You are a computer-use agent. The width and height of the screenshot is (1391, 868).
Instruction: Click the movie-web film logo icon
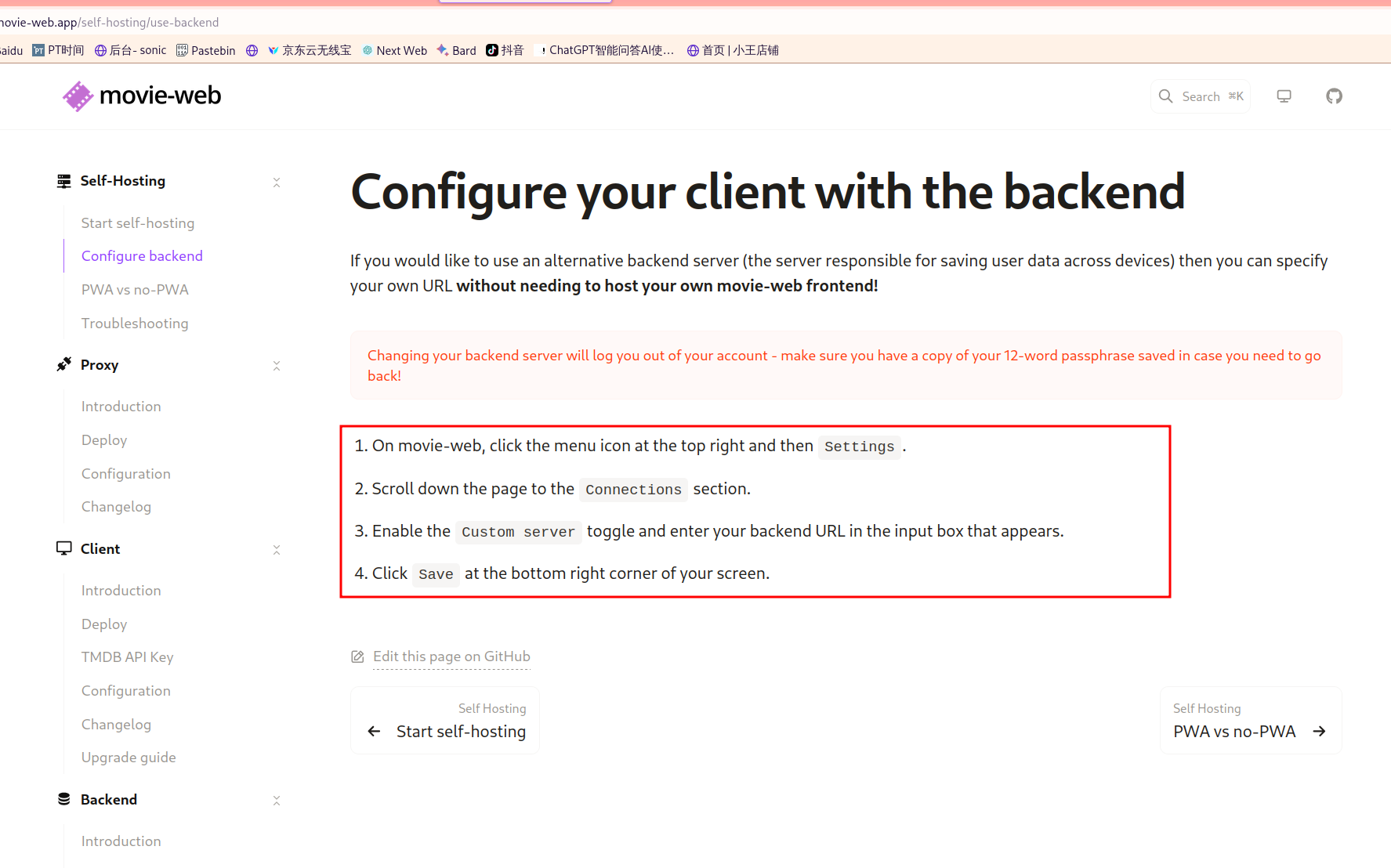(x=78, y=96)
